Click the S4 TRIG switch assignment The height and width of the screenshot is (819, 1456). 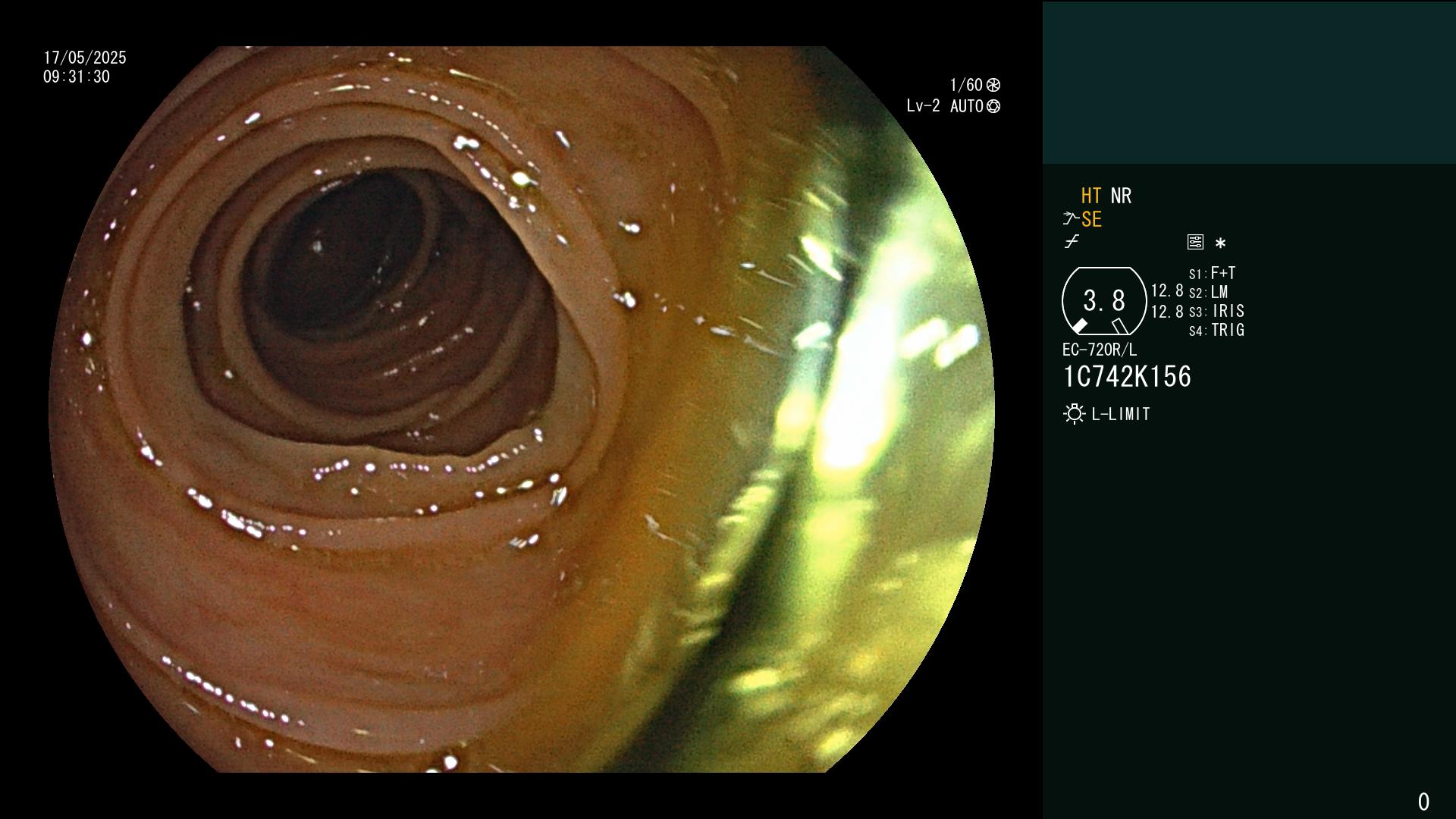coord(1217,330)
